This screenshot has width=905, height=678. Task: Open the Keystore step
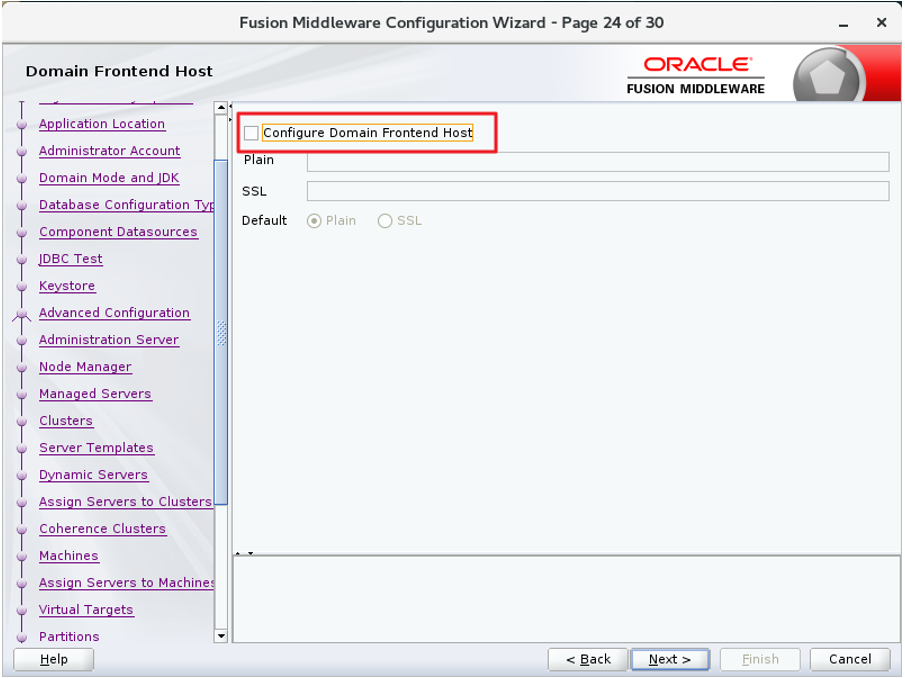(68, 286)
